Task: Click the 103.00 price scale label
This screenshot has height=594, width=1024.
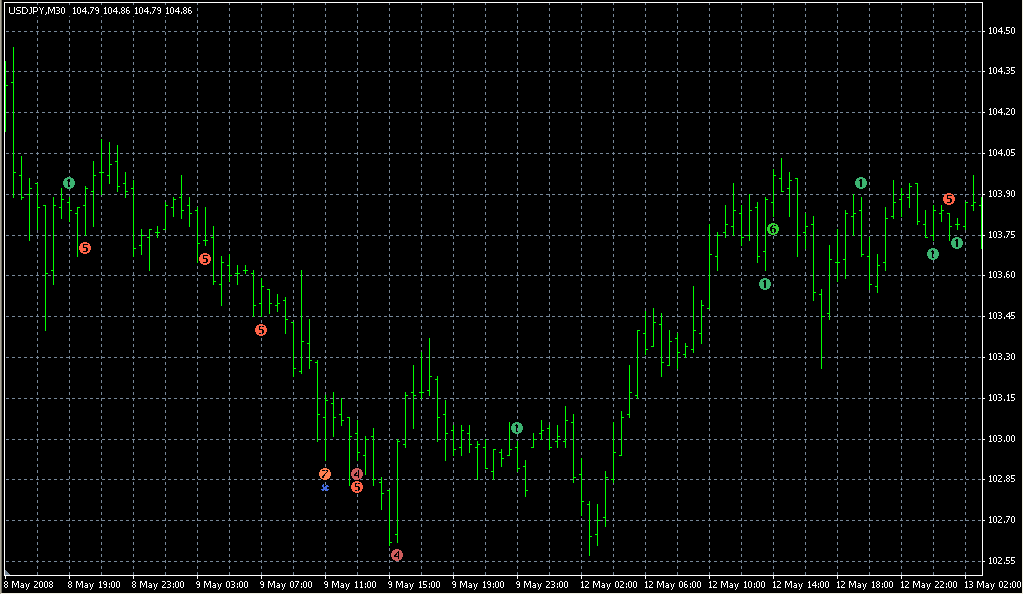Action: pyautogui.click(x=1001, y=439)
